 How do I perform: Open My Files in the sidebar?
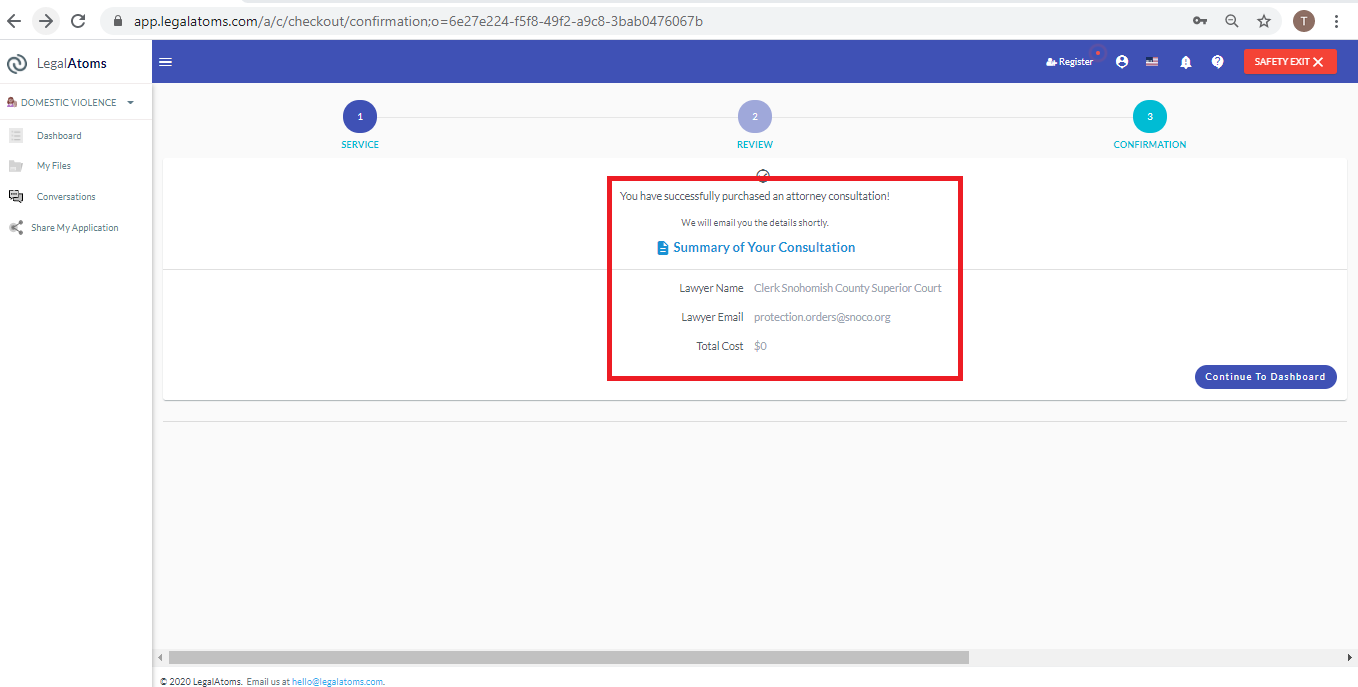pyautogui.click(x=54, y=166)
